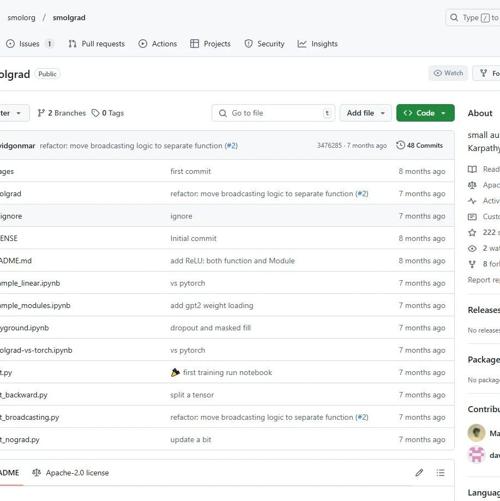The width and height of the screenshot is (500, 501).
Task: Open the test_nograd.py file
Action: coord(19,439)
